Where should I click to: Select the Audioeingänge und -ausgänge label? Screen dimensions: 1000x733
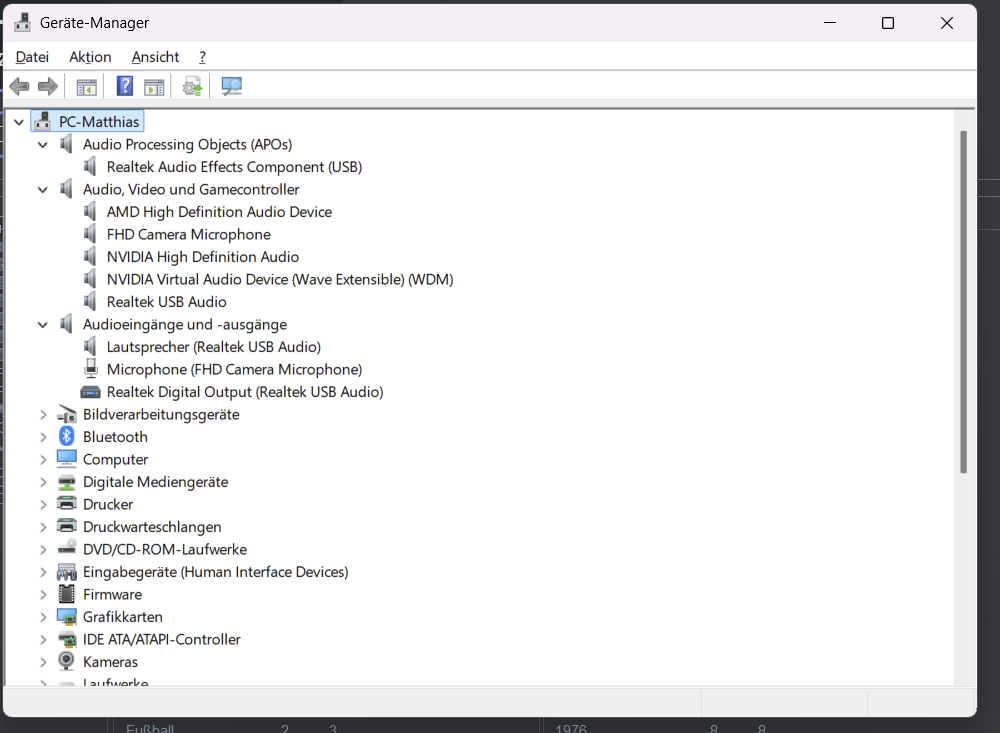pos(185,325)
